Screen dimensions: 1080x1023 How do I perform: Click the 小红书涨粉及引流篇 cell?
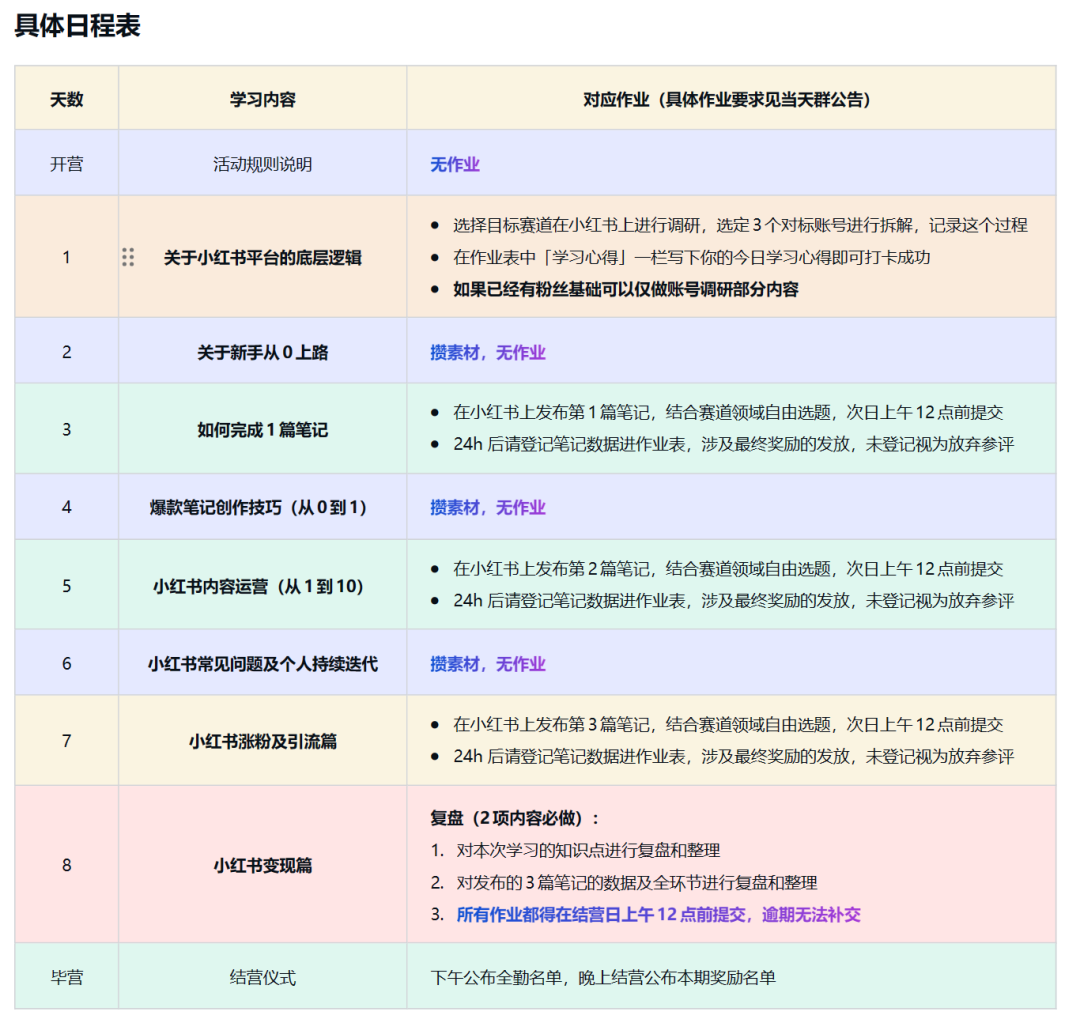262,741
